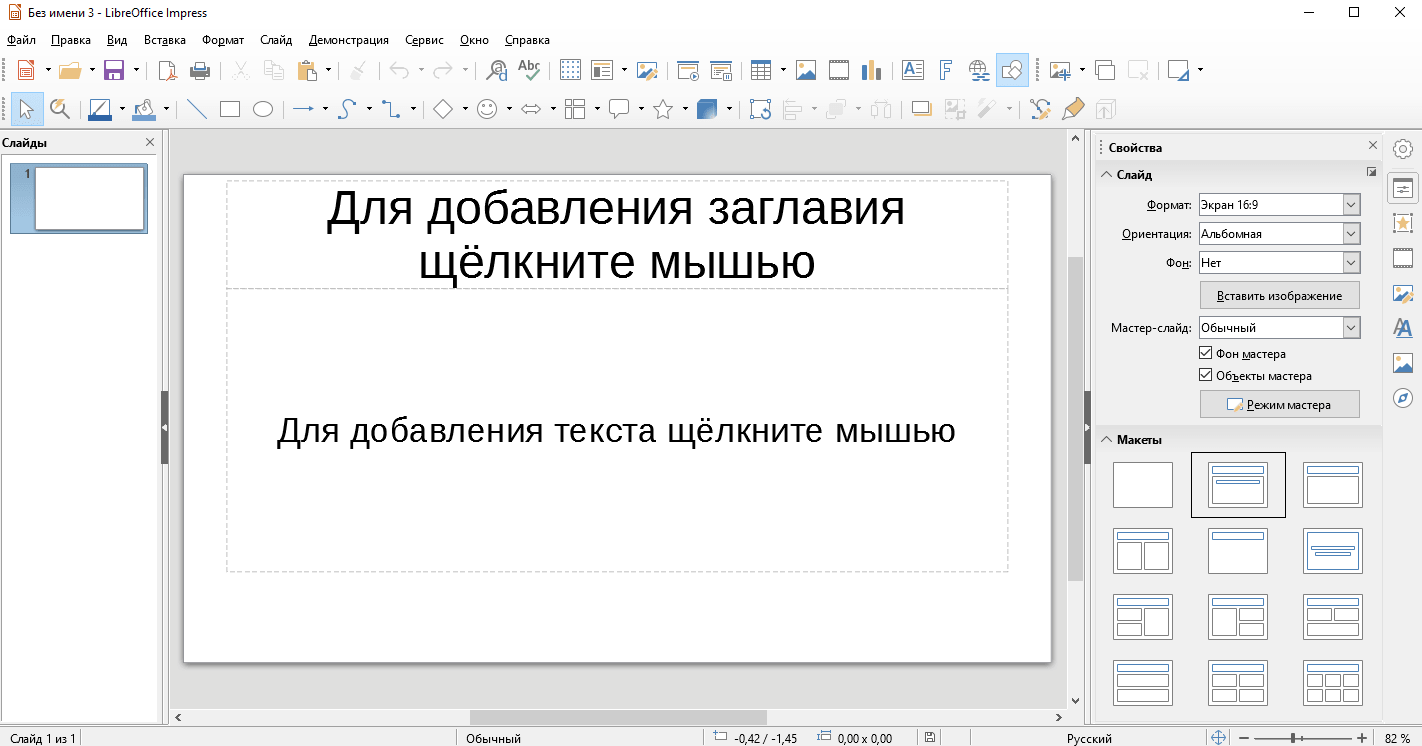Adjust the zoom slider in status bar

pyautogui.click(x=1295, y=738)
